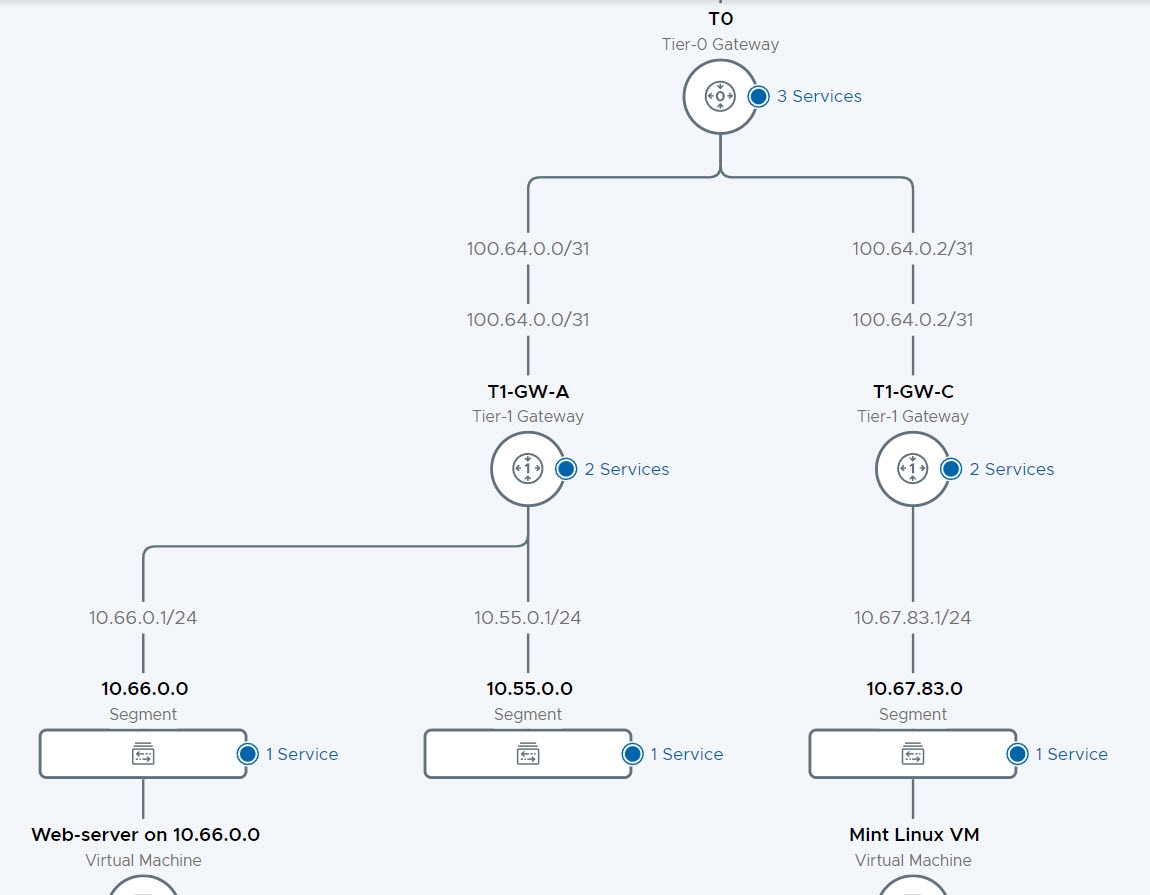Click the upper 100.64.0.2/31 link label

point(912,249)
